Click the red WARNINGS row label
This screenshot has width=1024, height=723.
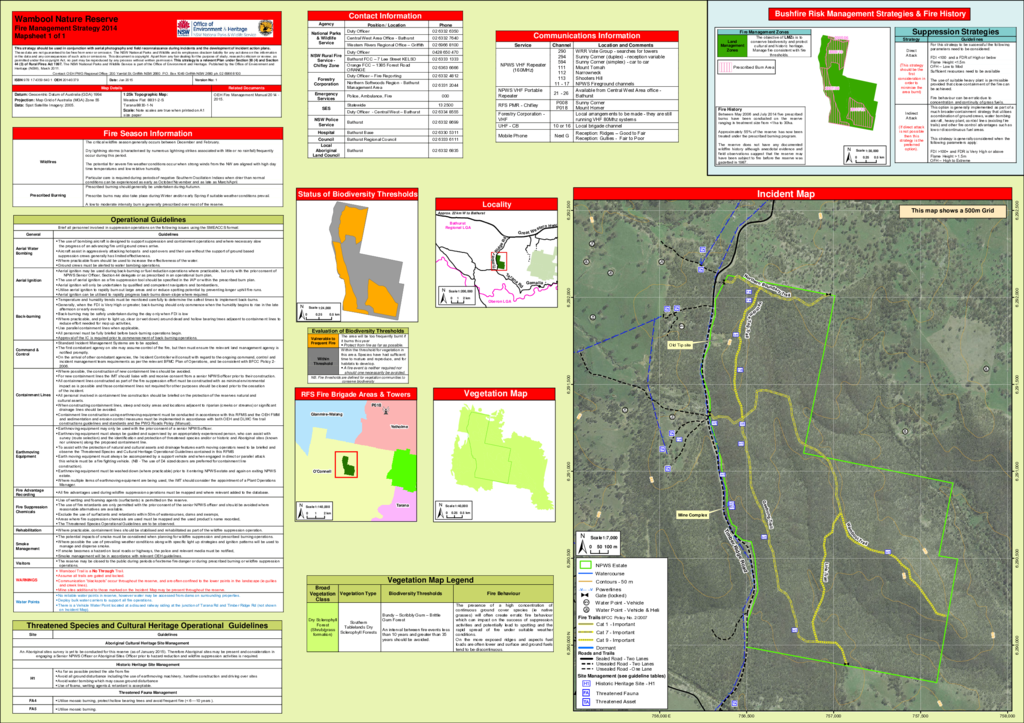pyautogui.click(x=27, y=580)
